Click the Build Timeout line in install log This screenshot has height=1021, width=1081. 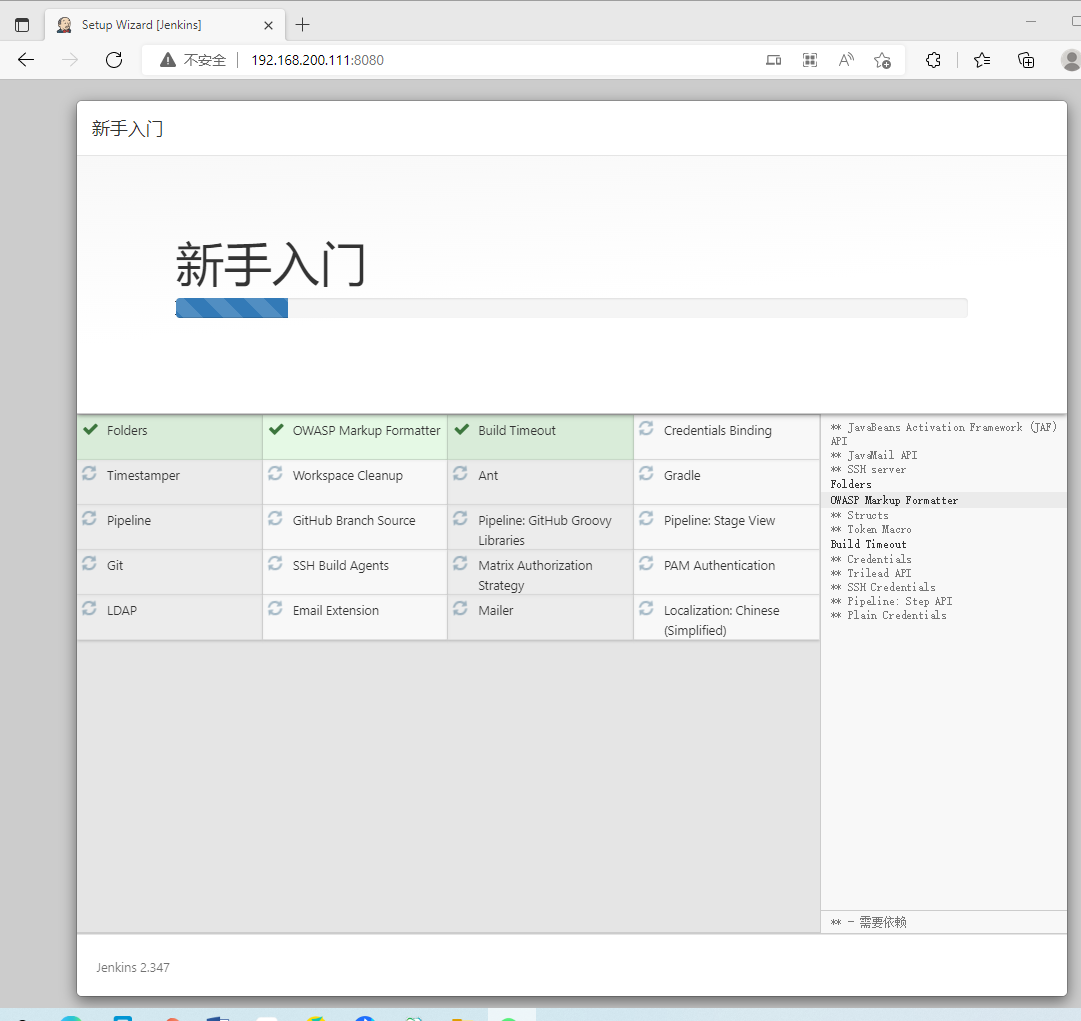click(868, 545)
